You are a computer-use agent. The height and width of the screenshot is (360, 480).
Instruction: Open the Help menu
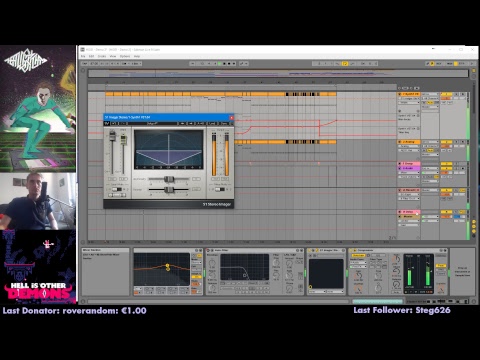(x=137, y=56)
